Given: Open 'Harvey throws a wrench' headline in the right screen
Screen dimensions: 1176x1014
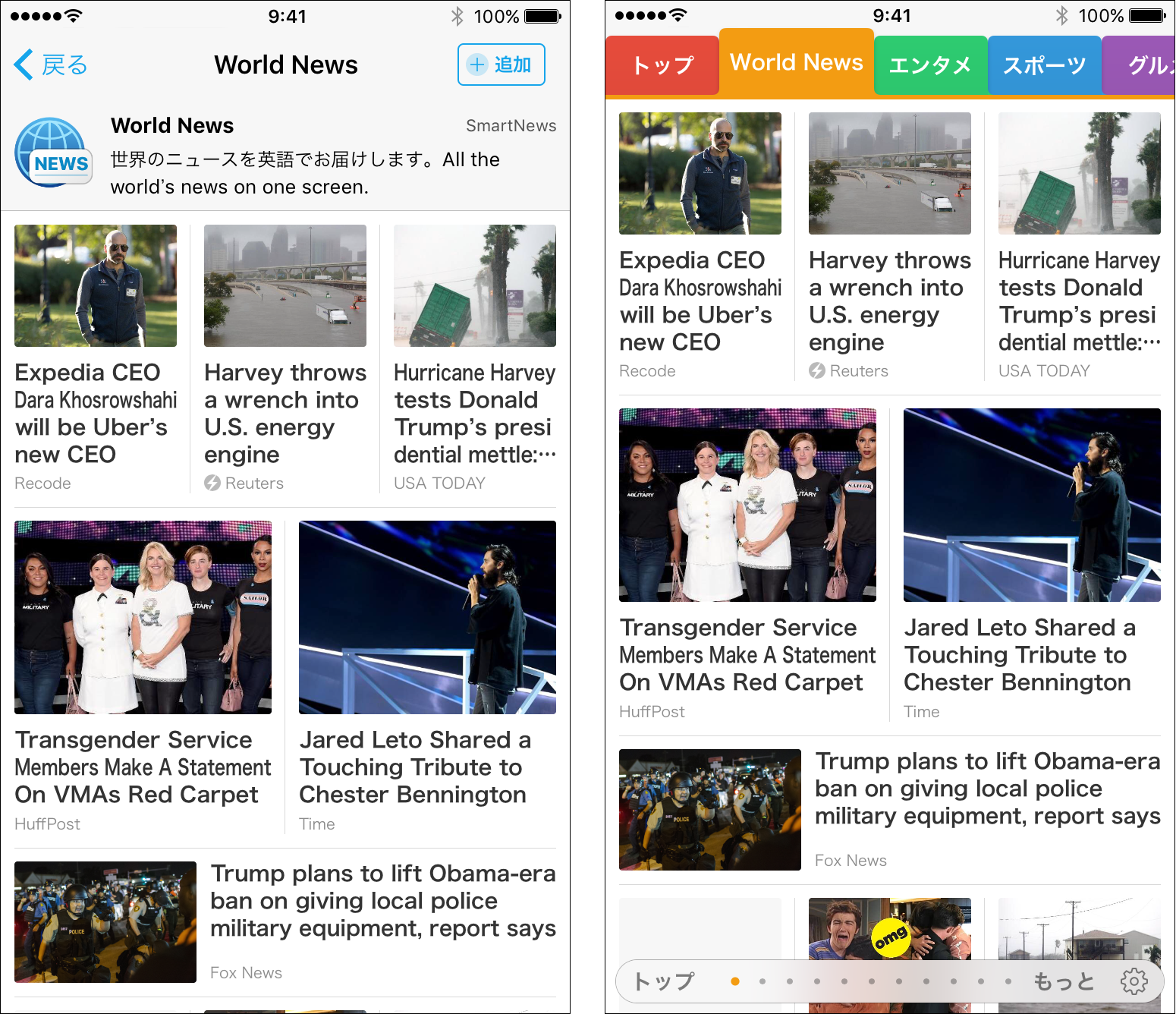Looking at the screenshot, I should [x=890, y=301].
